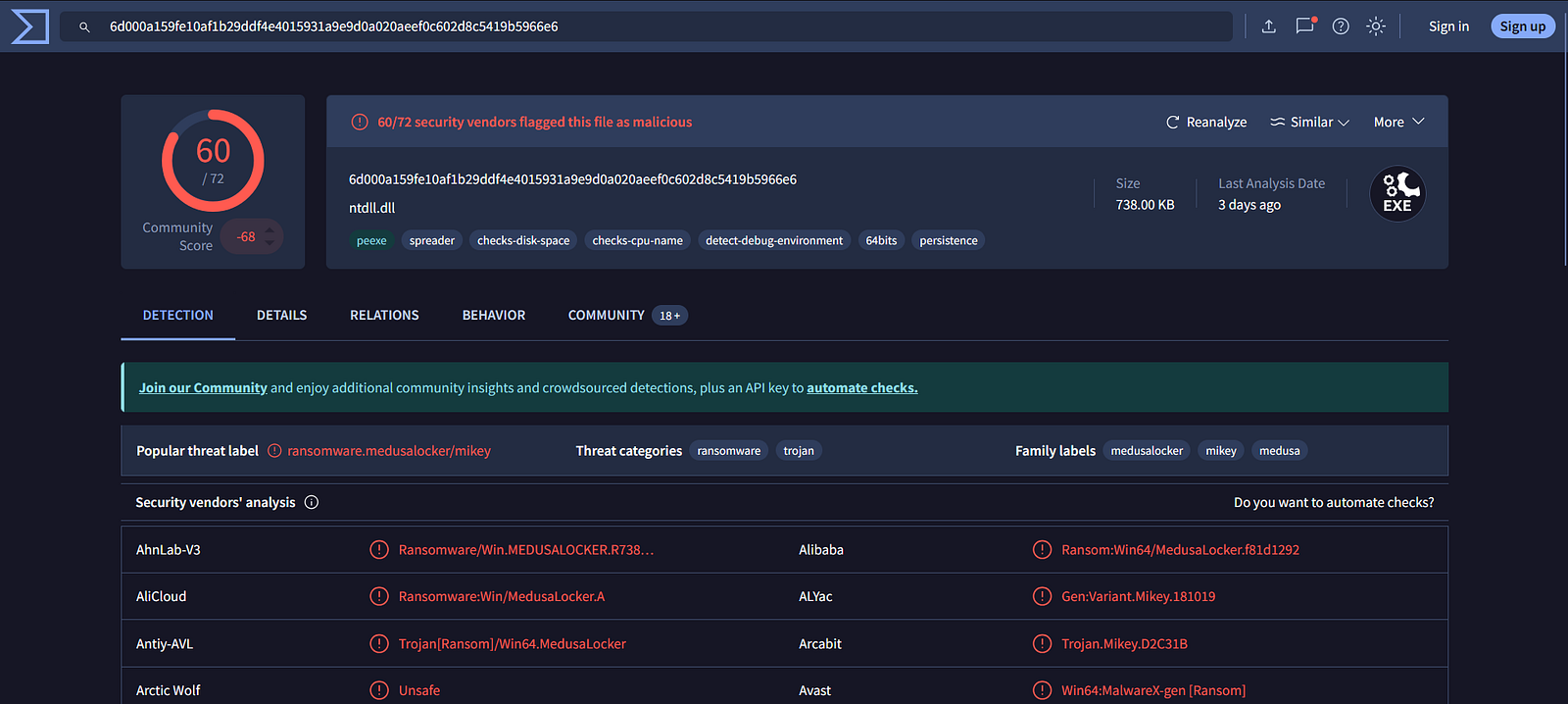Click the file hash text above ntdll.dll

(x=572, y=179)
